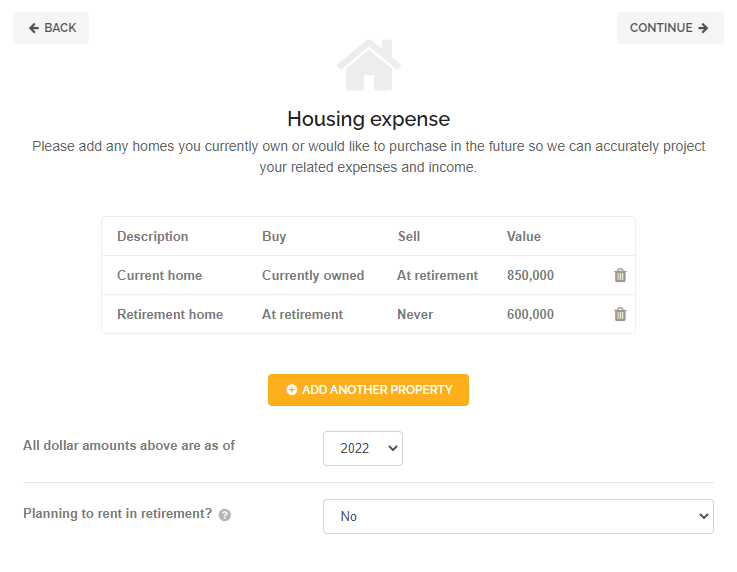
Task: Click the Sell column header
Action: (x=408, y=237)
